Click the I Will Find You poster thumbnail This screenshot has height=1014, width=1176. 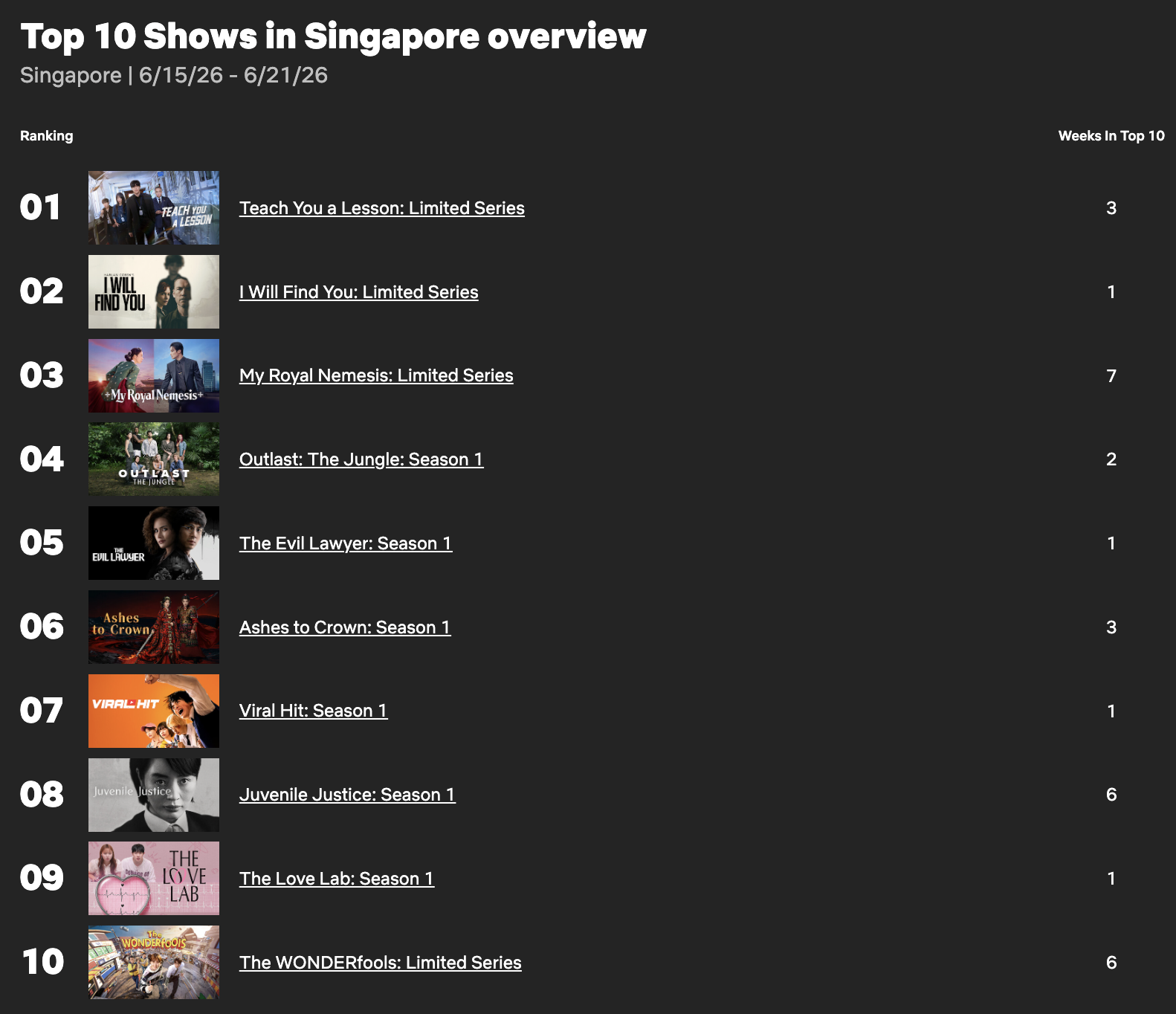coord(154,292)
